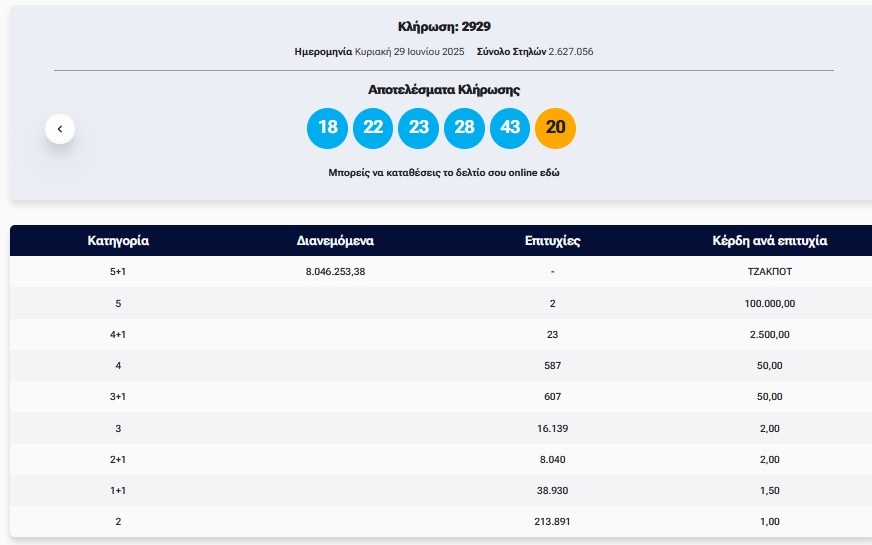The image size is (872, 545).
Task: Open the online ticket submission link
Action: tap(444, 173)
